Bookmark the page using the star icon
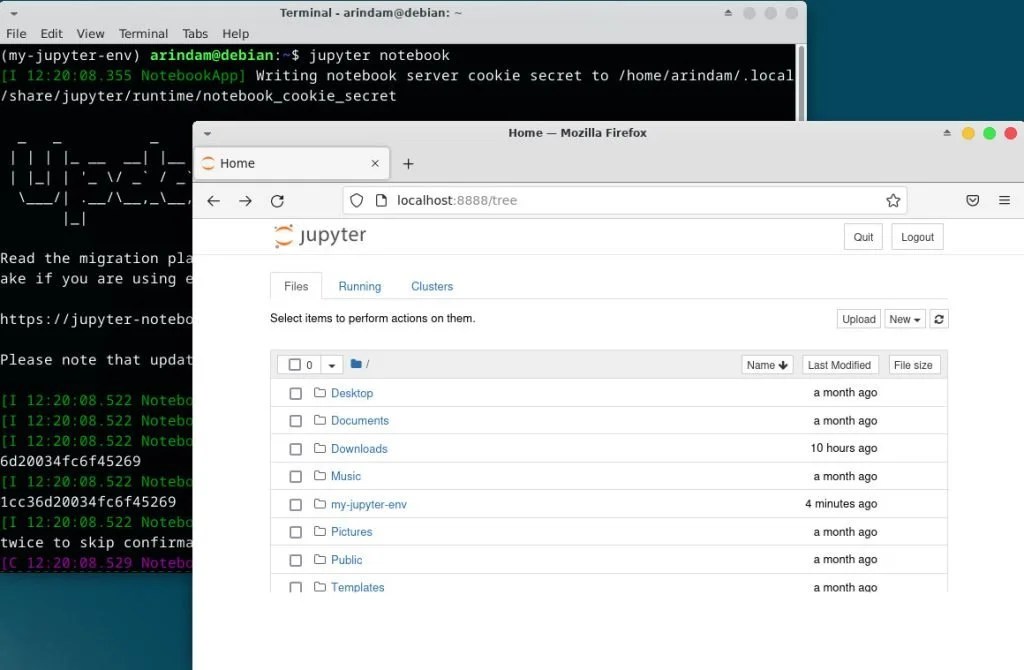This screenshot has width=1024, height=670. coord(893,200)
